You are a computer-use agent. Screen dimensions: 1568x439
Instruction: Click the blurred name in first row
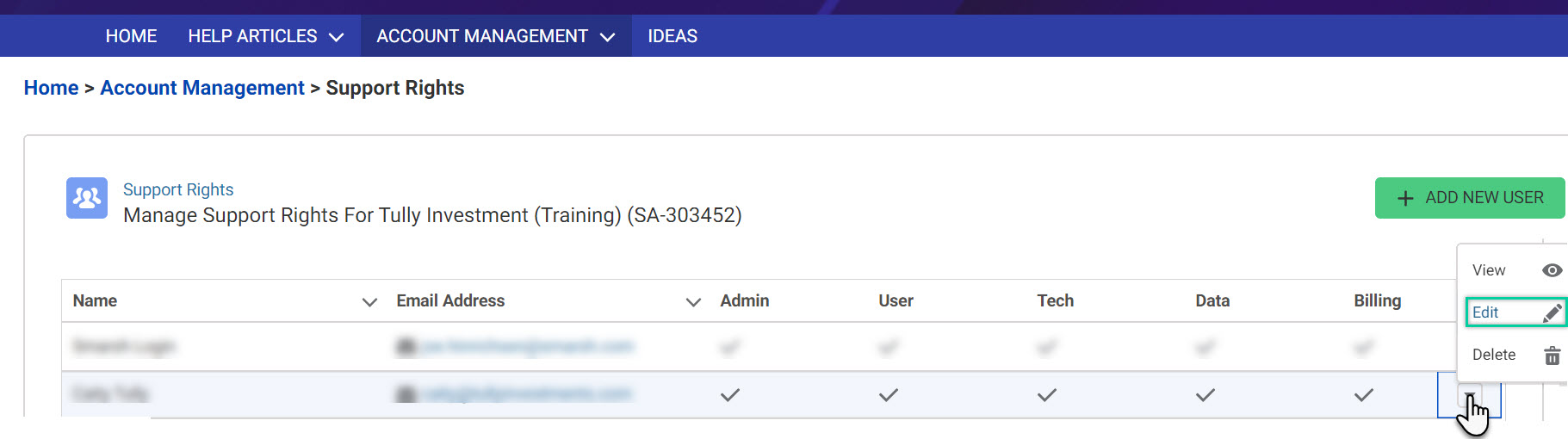pyautogui.click(x=124, y=347)
